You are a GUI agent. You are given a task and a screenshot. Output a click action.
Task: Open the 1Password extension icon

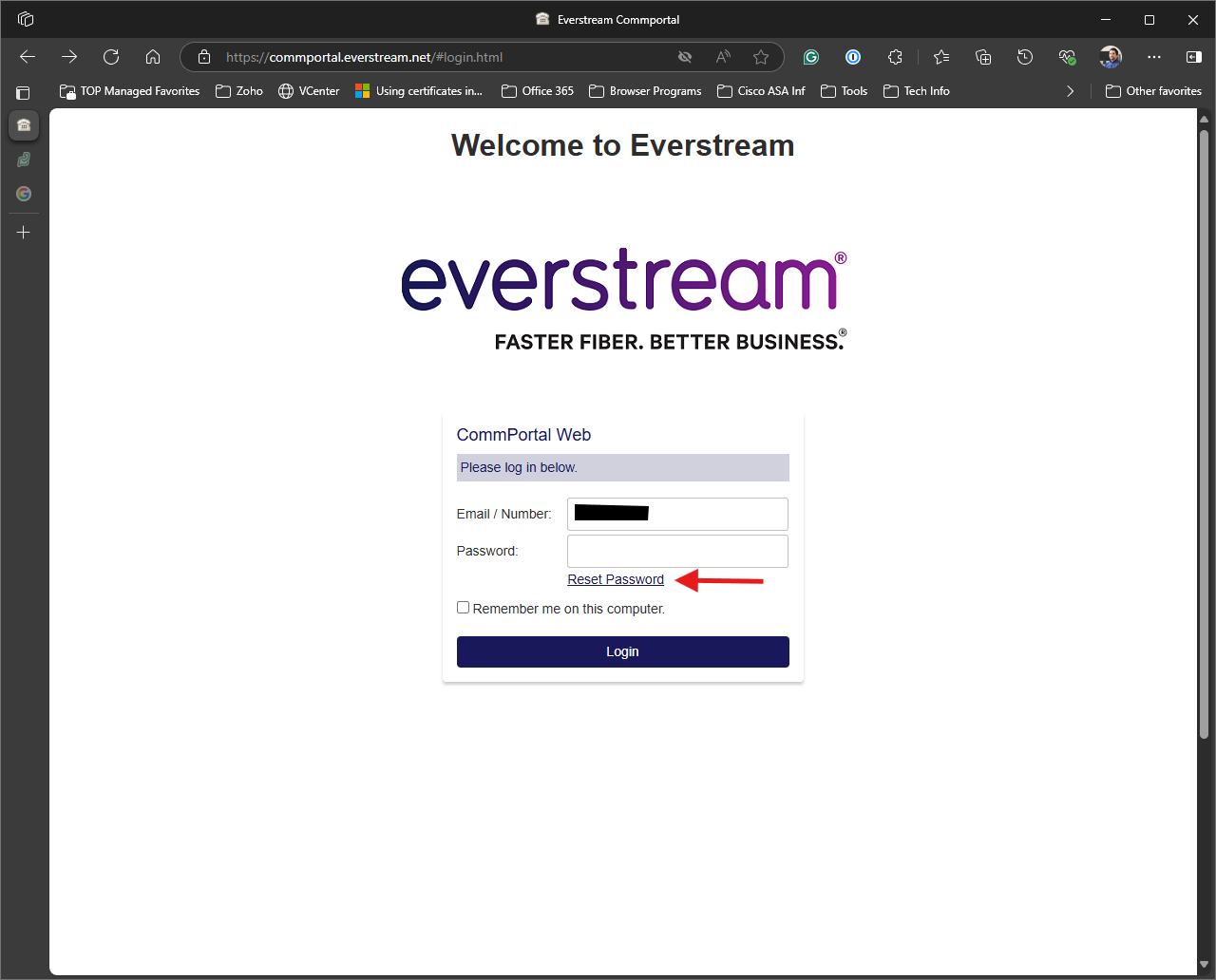tap(853, 57)
